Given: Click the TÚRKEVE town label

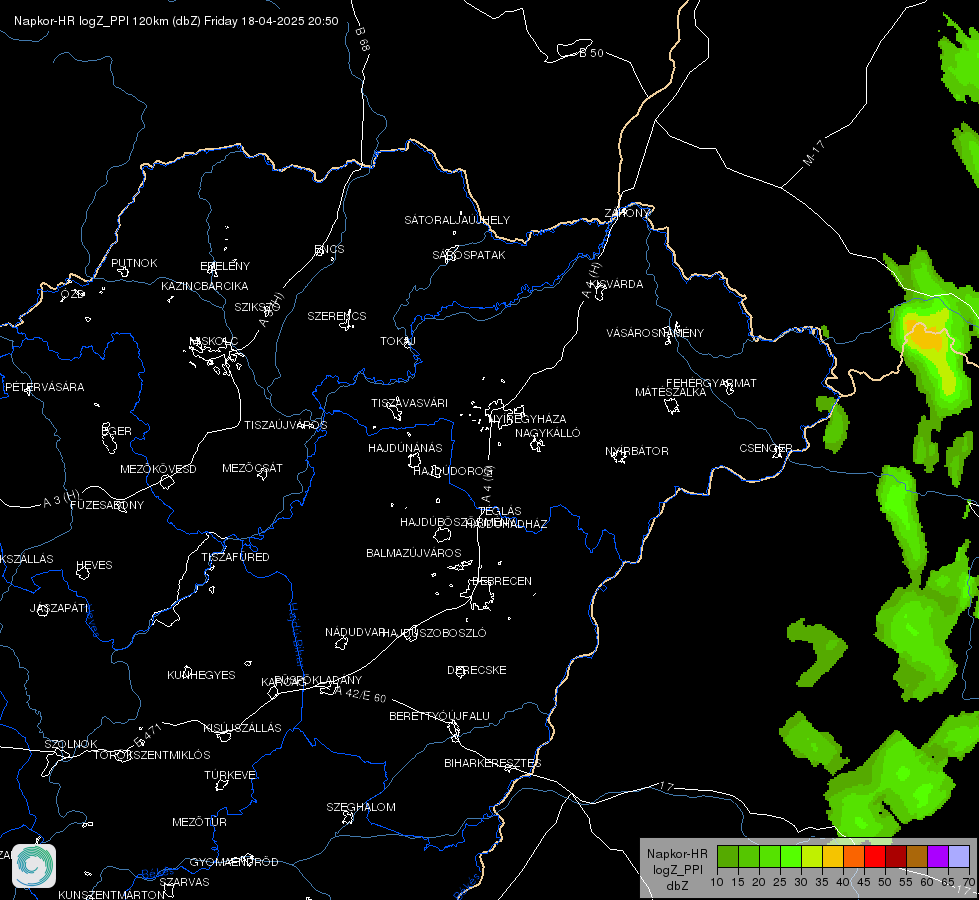Looking at the screenshot, I should tap(230, 774).
